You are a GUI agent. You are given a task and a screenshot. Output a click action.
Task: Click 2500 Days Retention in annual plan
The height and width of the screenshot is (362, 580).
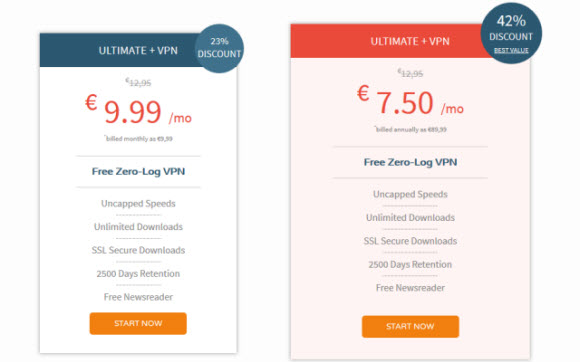pos(410,264)
